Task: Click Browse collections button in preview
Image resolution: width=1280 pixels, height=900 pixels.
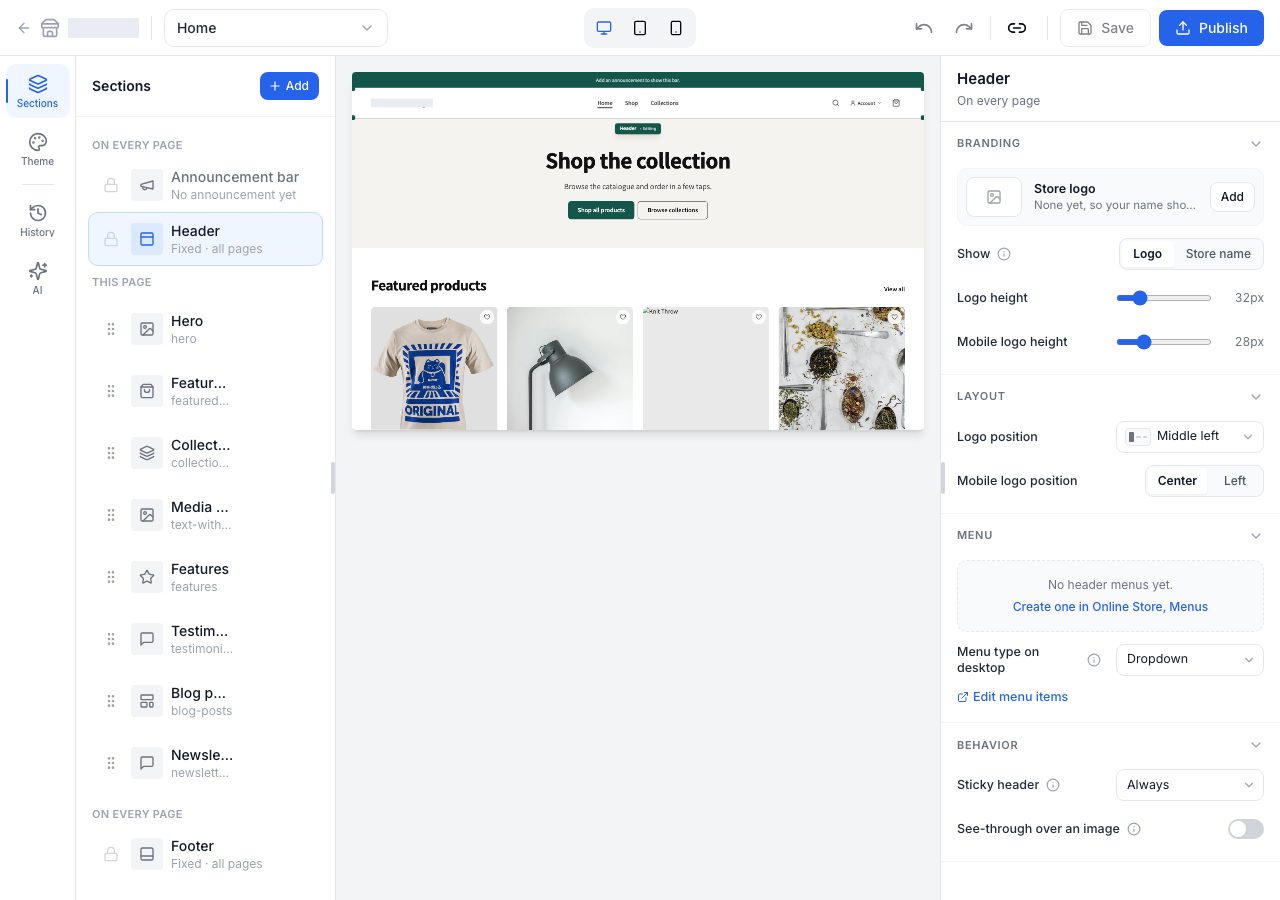Action: click(x=672, y=210)
